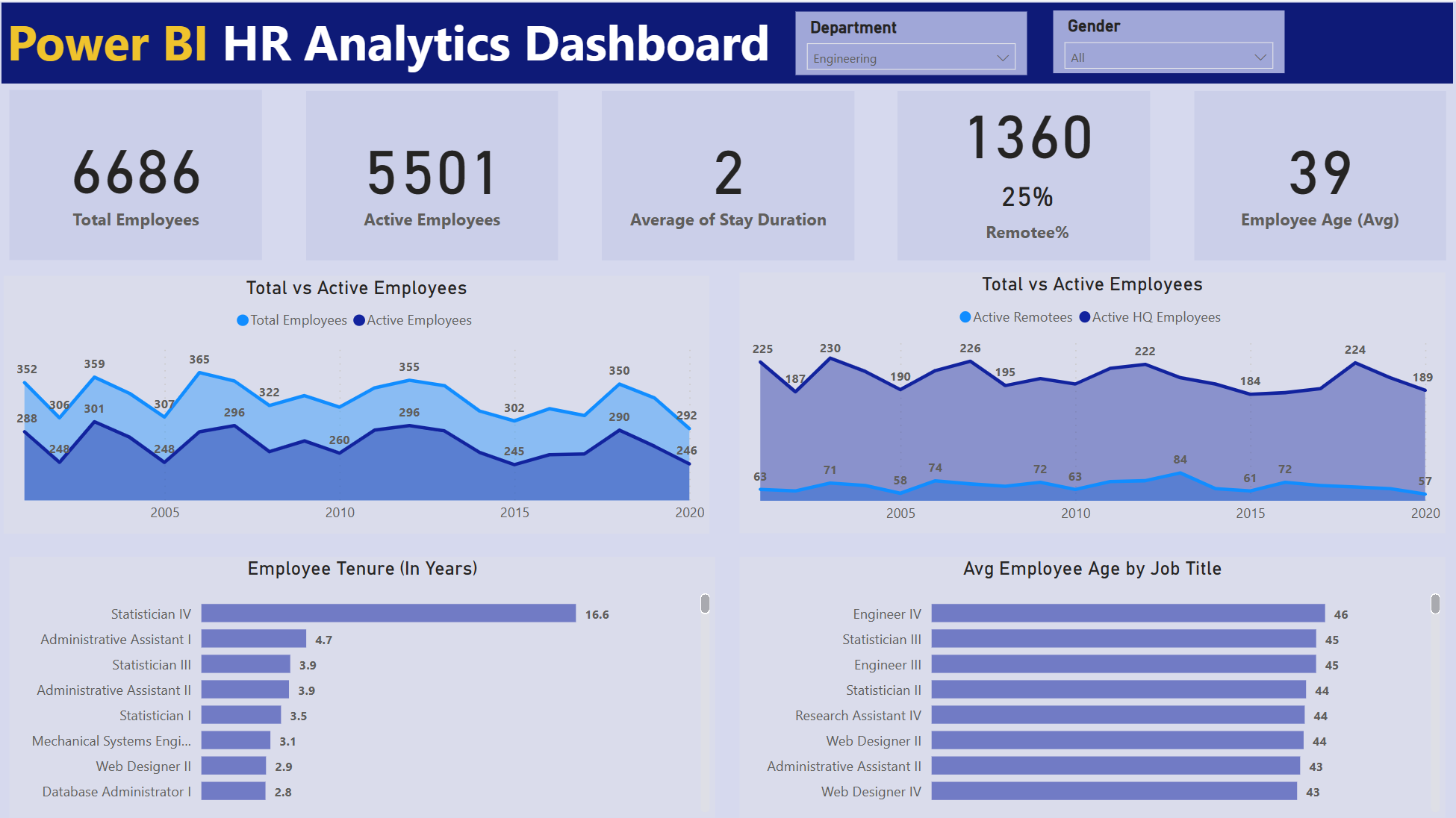
Task: Click the Active Employees legend marker
Action: click(359, 320)
